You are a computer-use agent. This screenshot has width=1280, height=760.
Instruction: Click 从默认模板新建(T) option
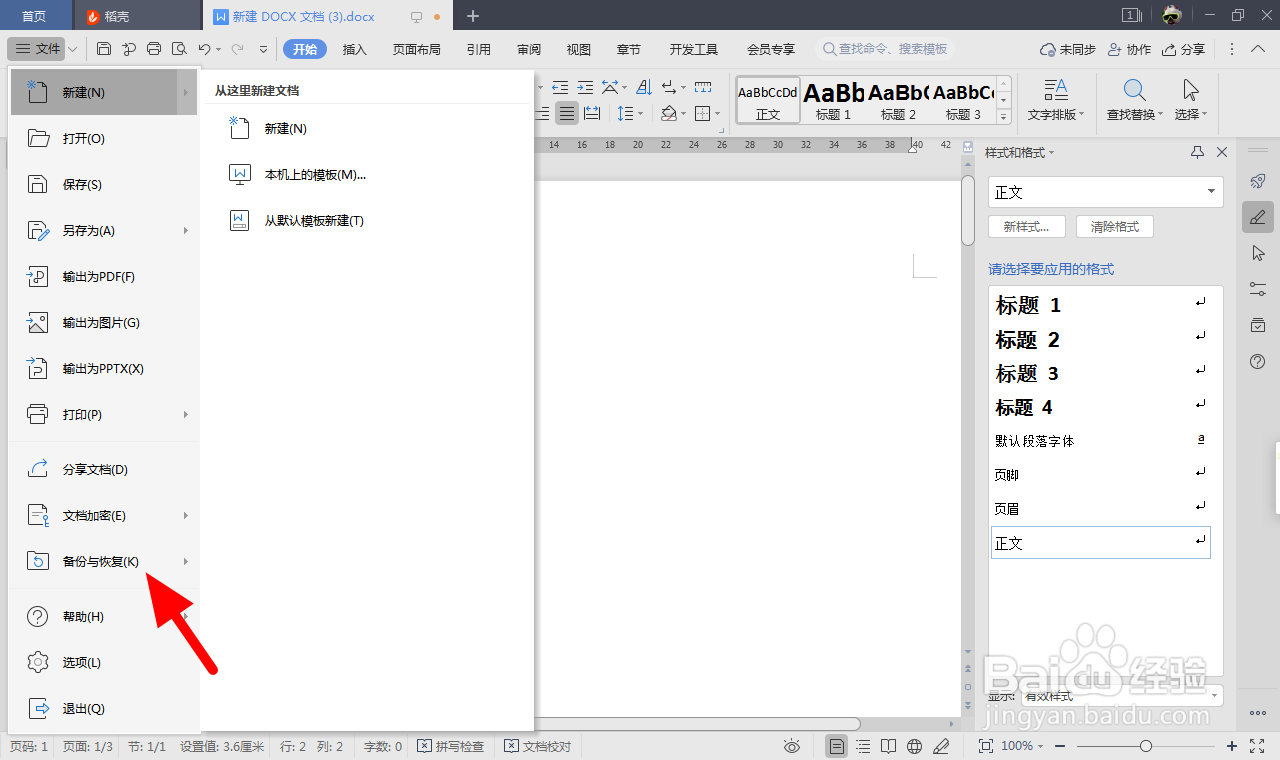tap(314, 221)
